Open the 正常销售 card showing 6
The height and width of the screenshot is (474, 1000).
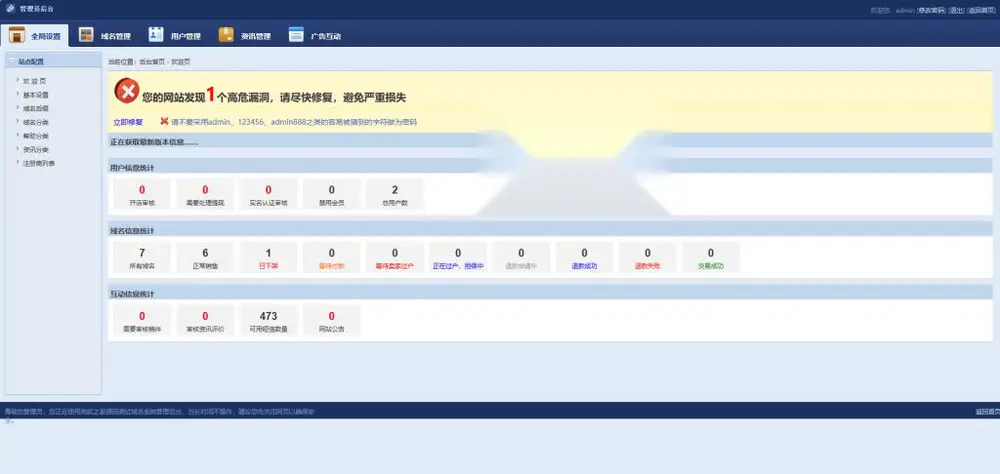(x=205, y=257)
